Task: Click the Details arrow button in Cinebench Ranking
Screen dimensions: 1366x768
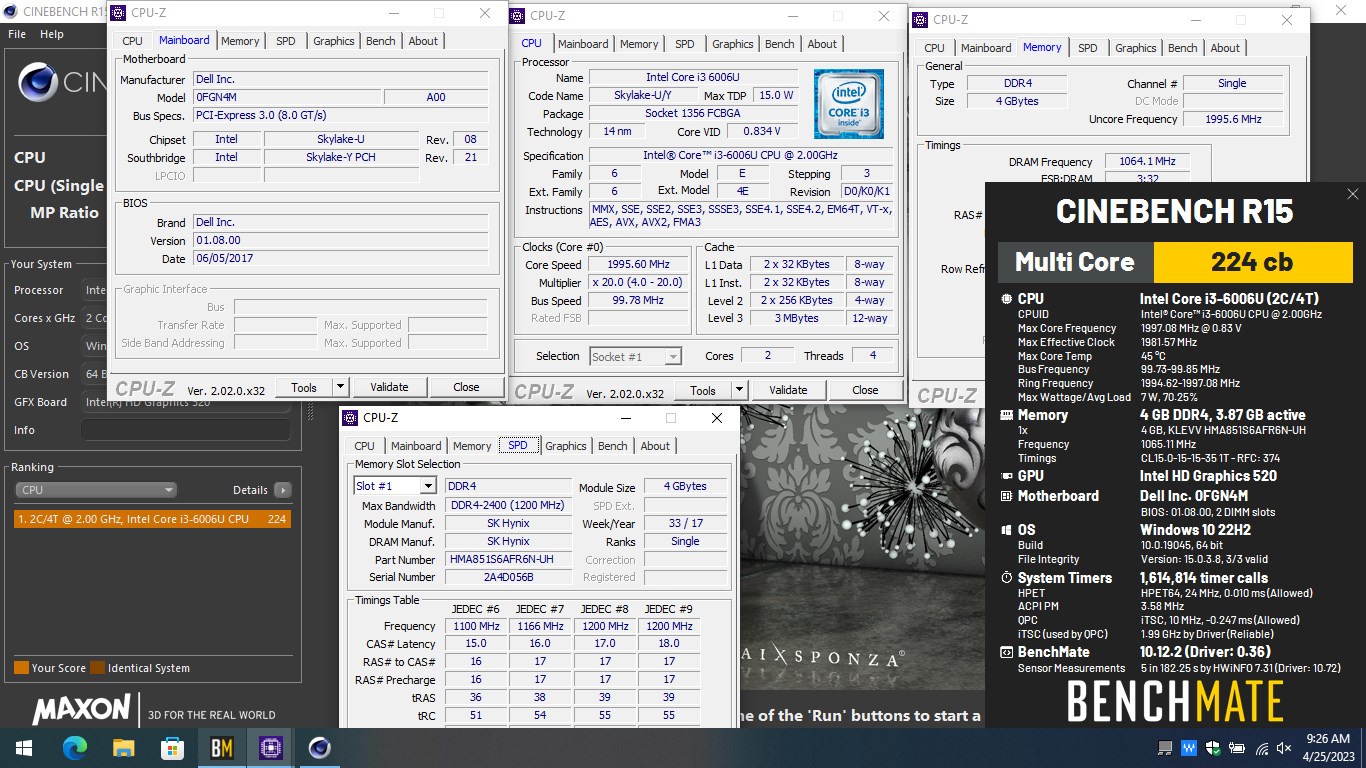Action: pyautogui.click(x=283, y=490)
